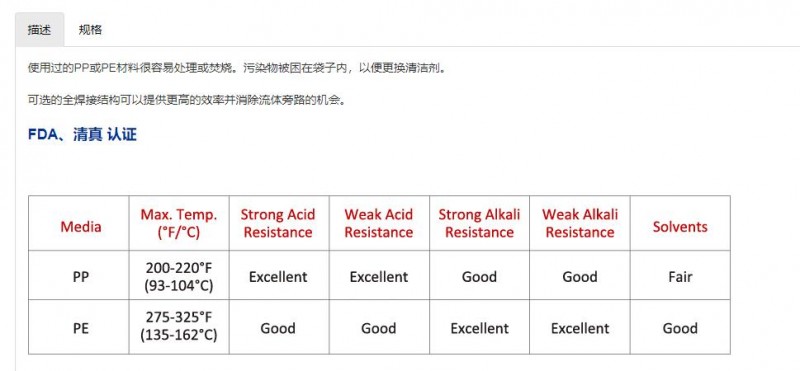800x371 pixels.
Task: Select PE's Excellent weak alkali cell
Action: click(x=580, y=327)
